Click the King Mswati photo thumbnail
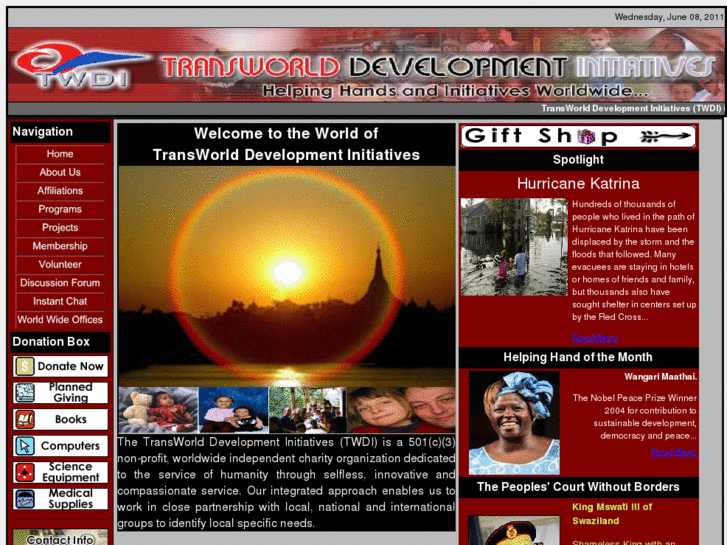Viewport: 727px width, 545px height. pyautogui.click(x=514, y=530)
